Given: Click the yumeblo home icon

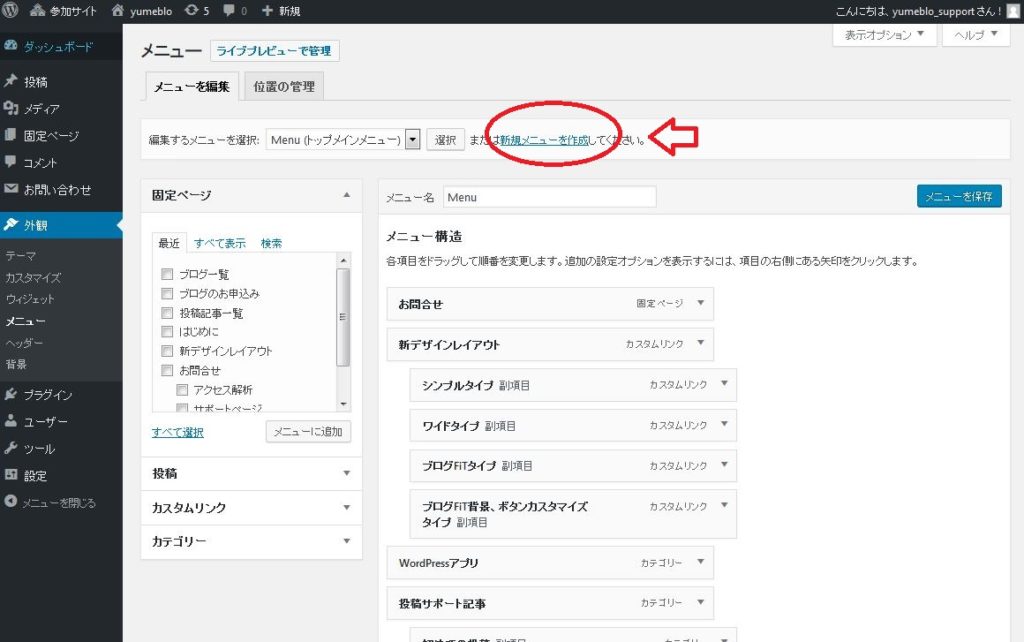Looking at the screenshot, I should click(x=118, y=10).
